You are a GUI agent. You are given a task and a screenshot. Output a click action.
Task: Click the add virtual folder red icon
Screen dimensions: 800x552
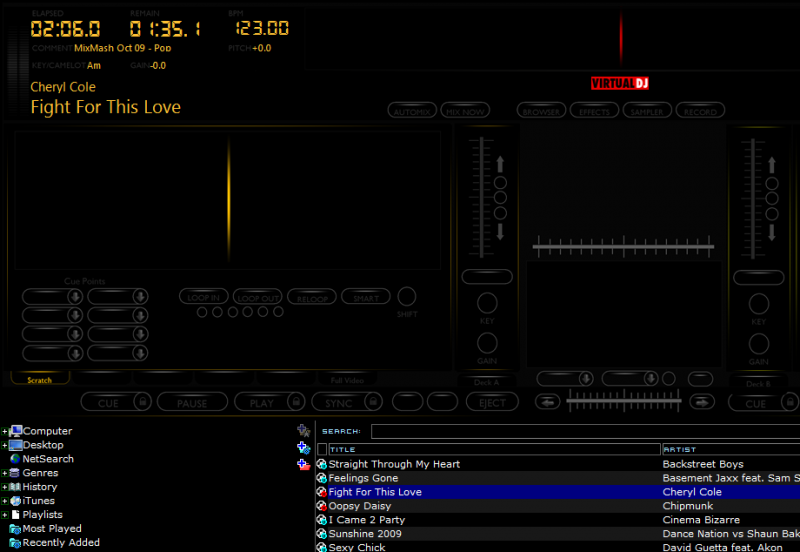tap(304, 464)
